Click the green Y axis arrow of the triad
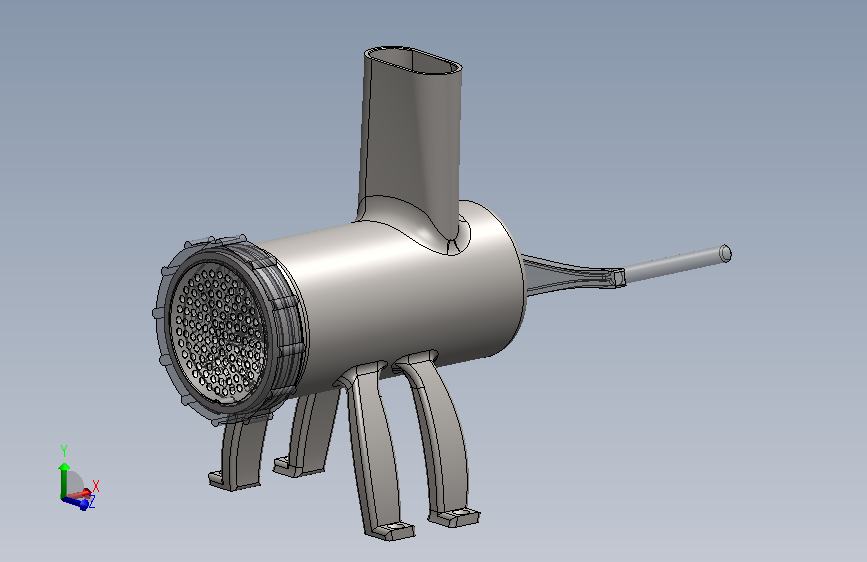Viewport: 867px width, 562px height. 64,480
